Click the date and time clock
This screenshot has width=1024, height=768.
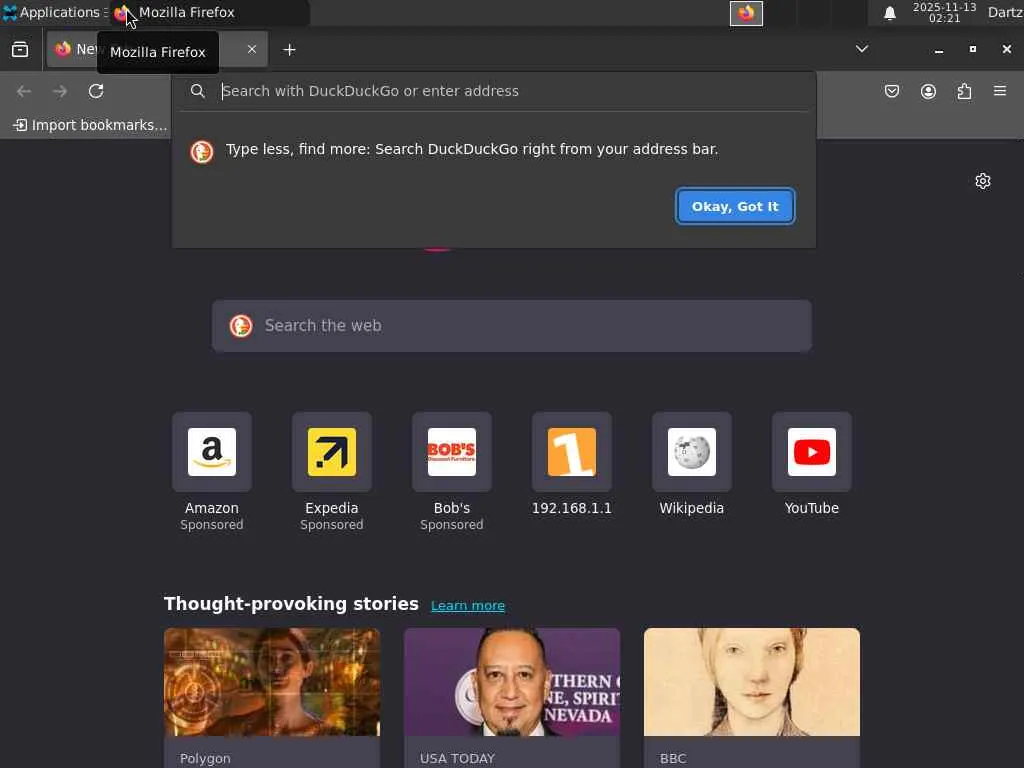tap(944, 12)
